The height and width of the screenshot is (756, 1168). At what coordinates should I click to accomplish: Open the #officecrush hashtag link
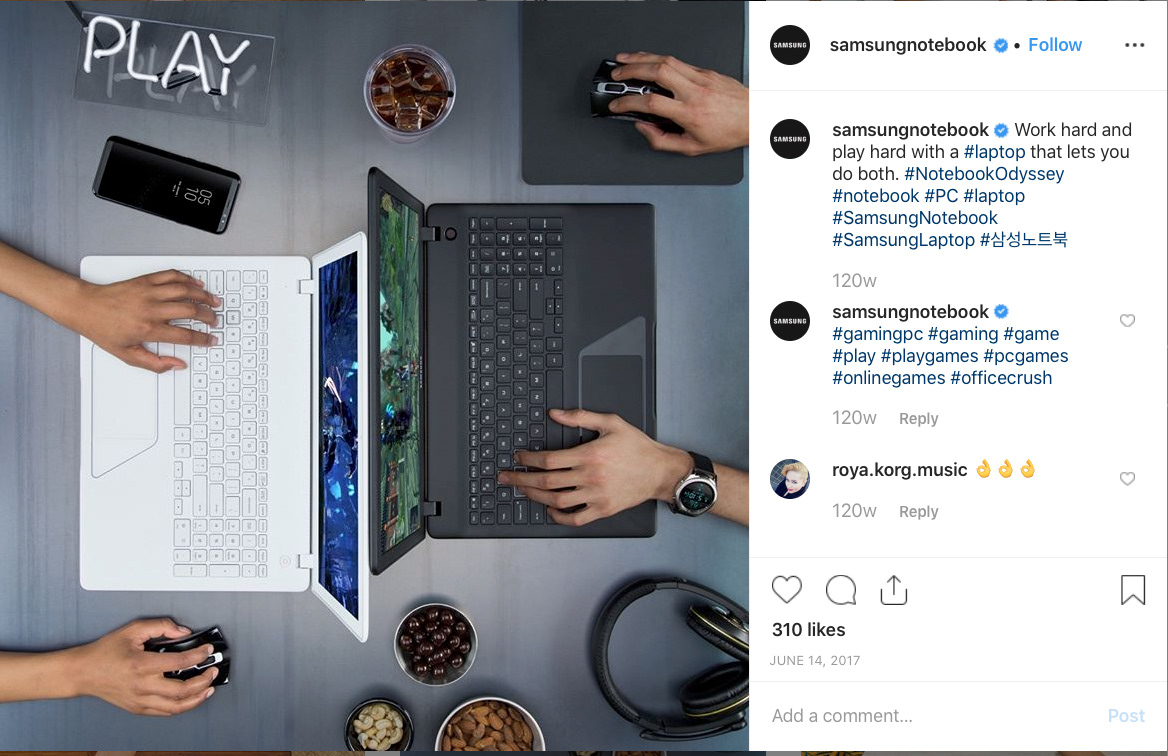(x=1001, y=378)
